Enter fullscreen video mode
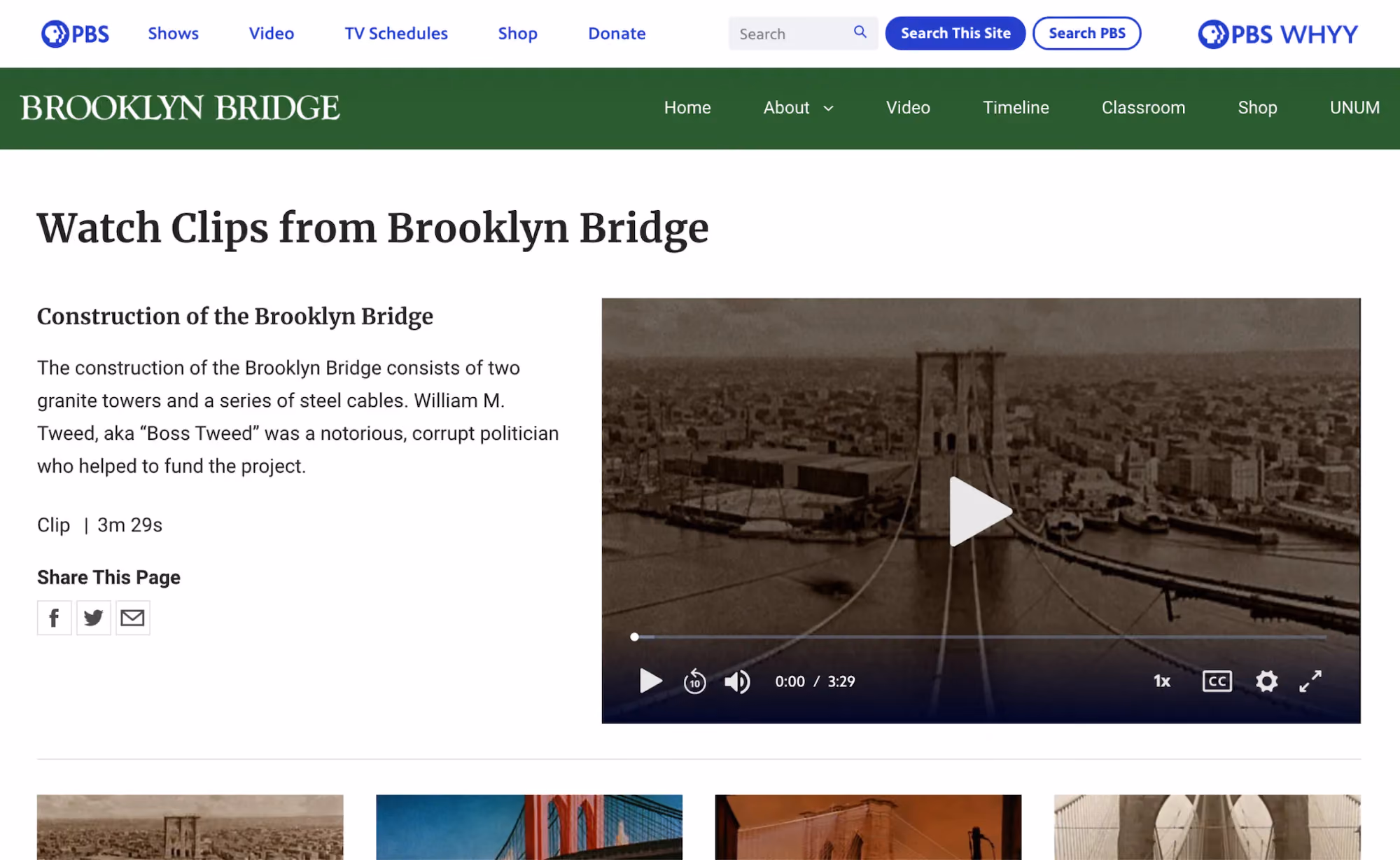The image size is (1400, 860). 1310,681
